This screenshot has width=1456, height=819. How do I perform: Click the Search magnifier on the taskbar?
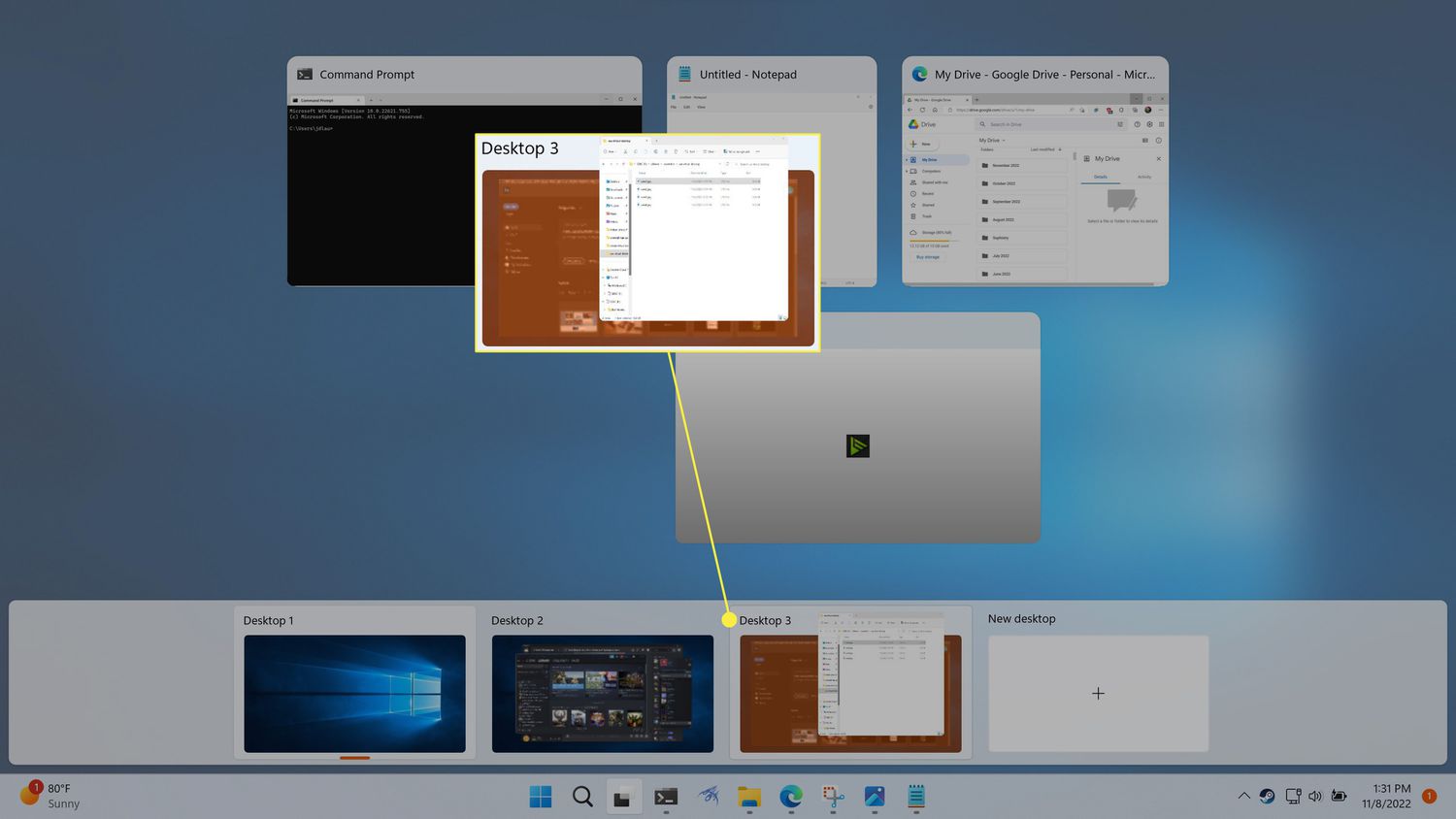point(582,797)
